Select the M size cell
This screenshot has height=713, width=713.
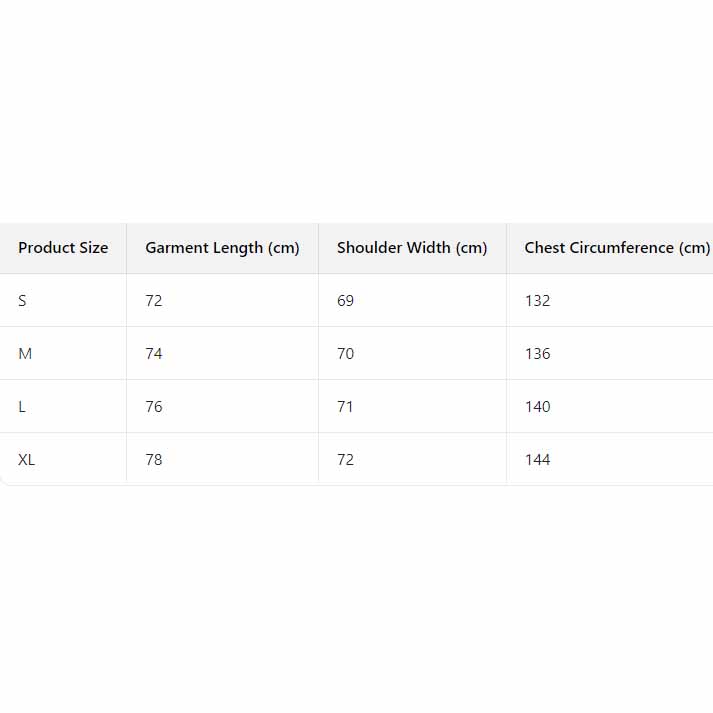[26, 354]
